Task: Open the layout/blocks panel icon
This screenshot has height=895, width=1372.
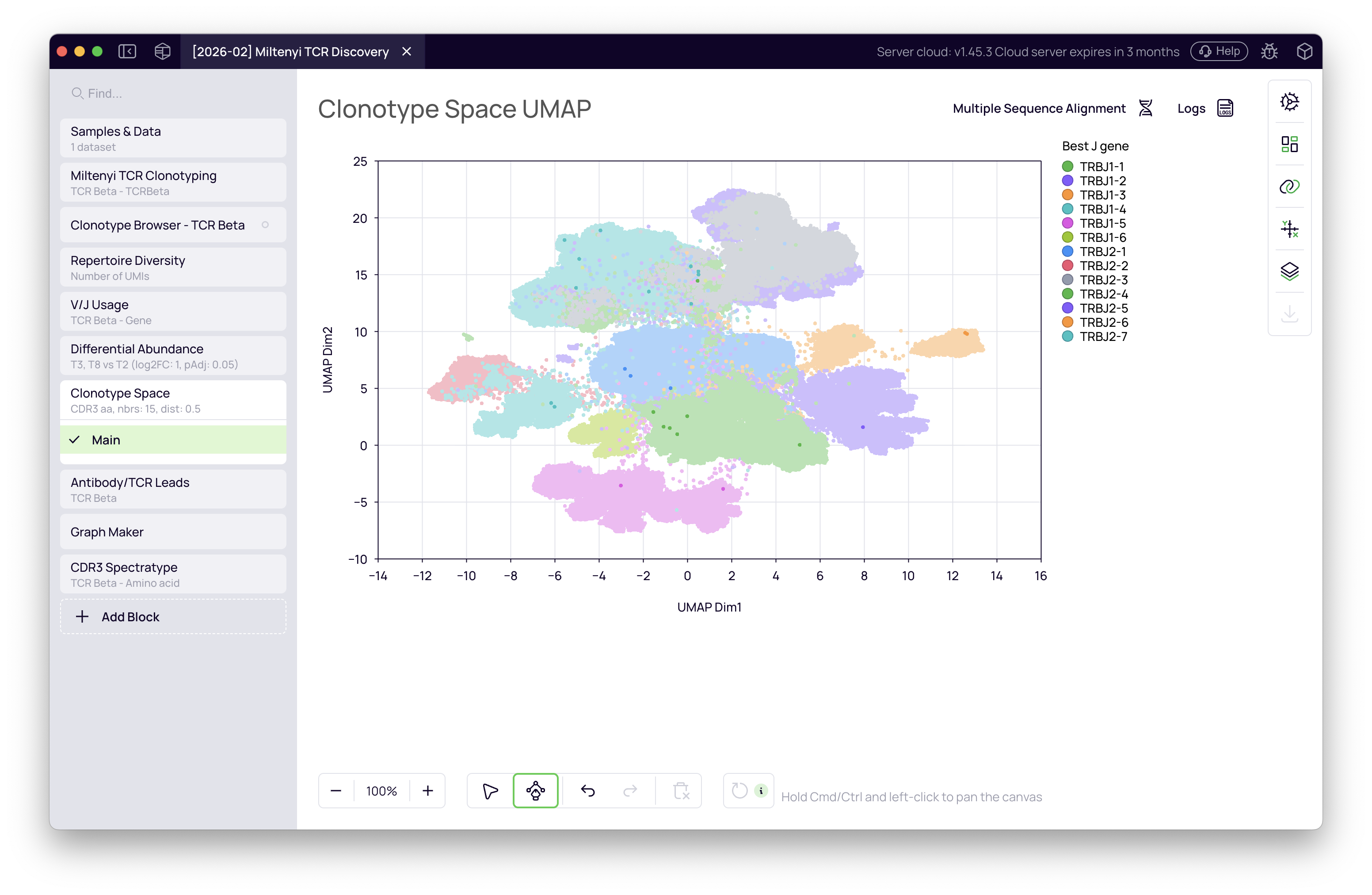Action: pyautogui.click(x=1290, y=144)
